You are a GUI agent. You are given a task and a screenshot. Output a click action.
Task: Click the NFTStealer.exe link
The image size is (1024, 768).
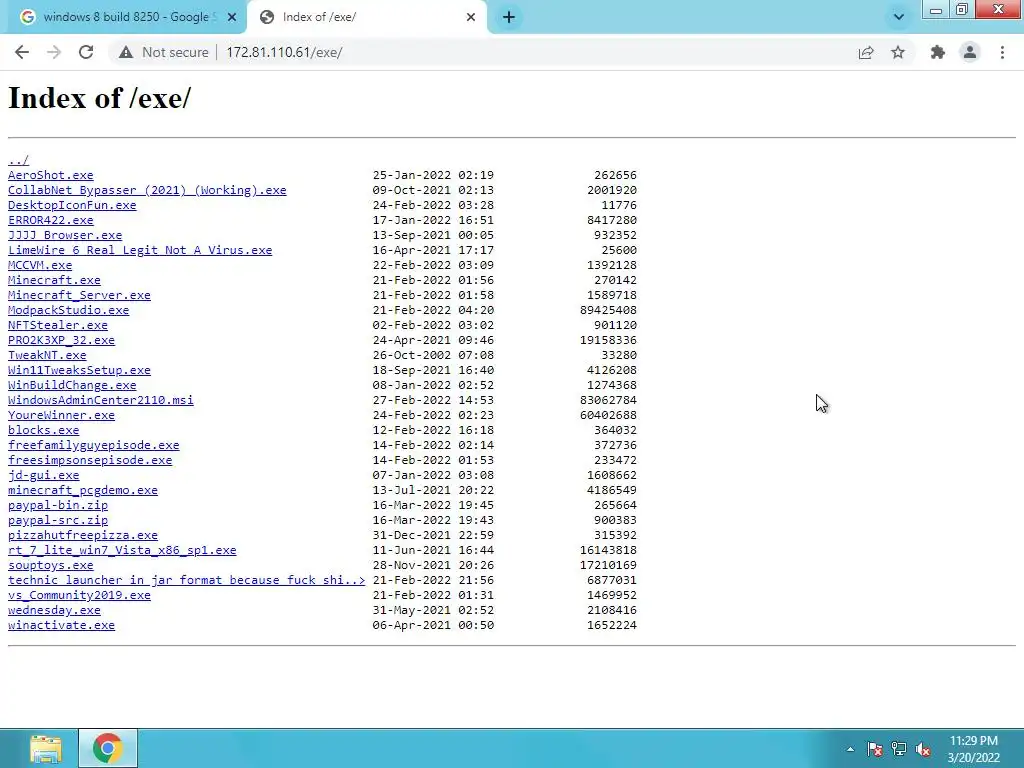pos(57,325)
